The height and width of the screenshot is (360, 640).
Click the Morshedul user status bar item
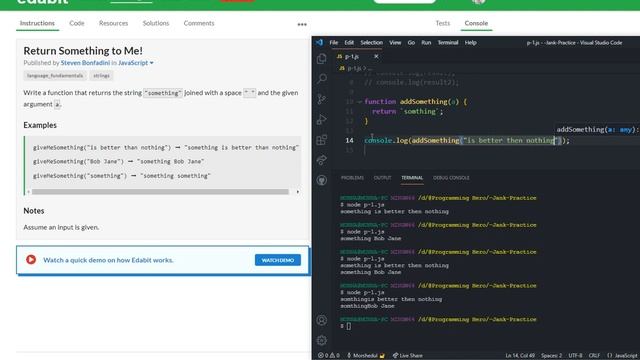[366, 356]
